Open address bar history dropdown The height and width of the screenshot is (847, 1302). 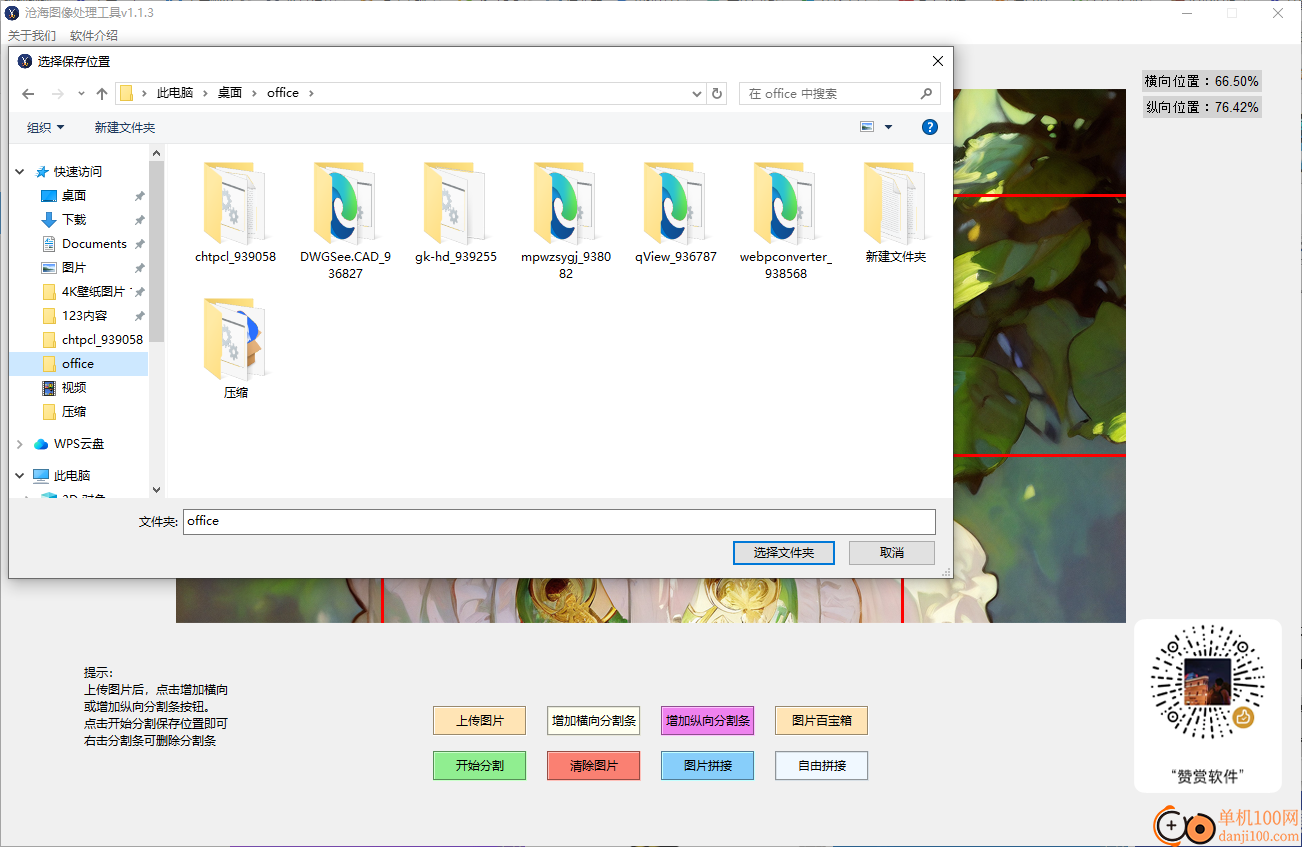click(x=697, y=93)
